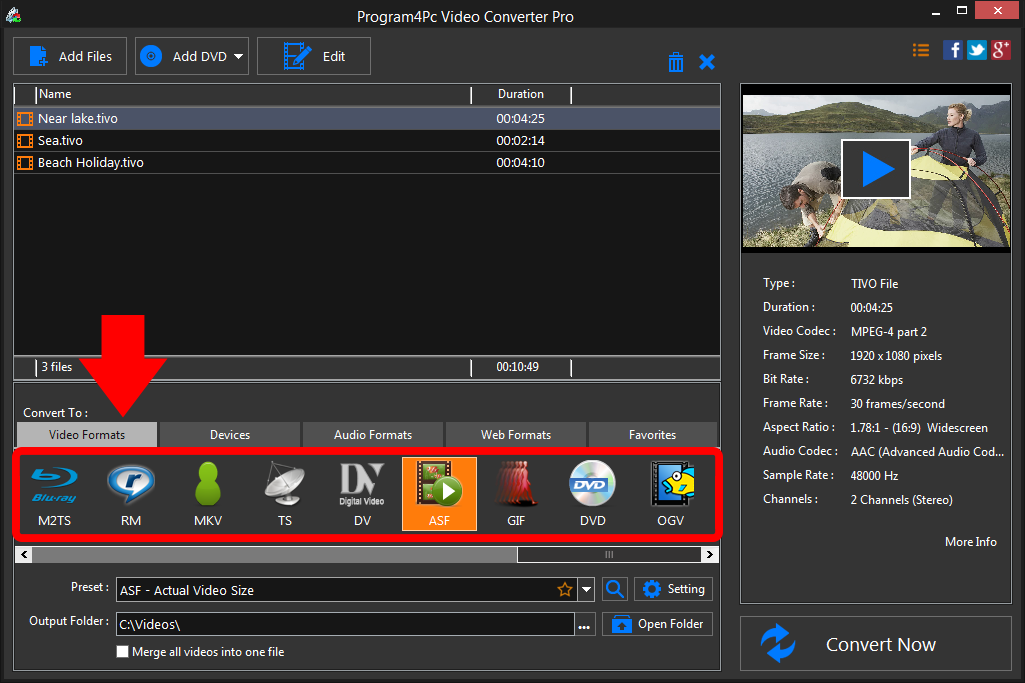
Task: Click the blue X clear list icon
Action: coord(707,62)
